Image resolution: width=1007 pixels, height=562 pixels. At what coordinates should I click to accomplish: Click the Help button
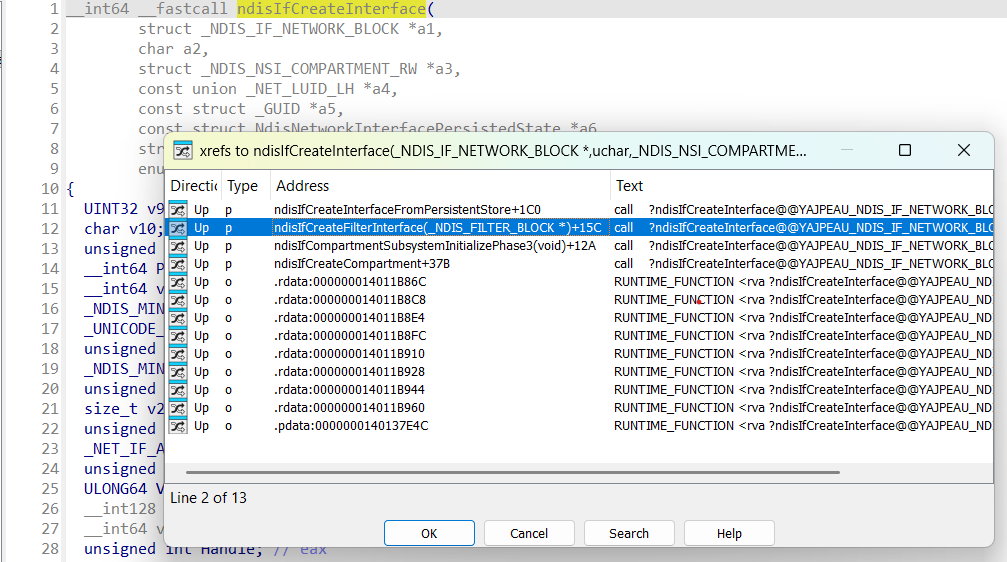click(x=729, y=533)
